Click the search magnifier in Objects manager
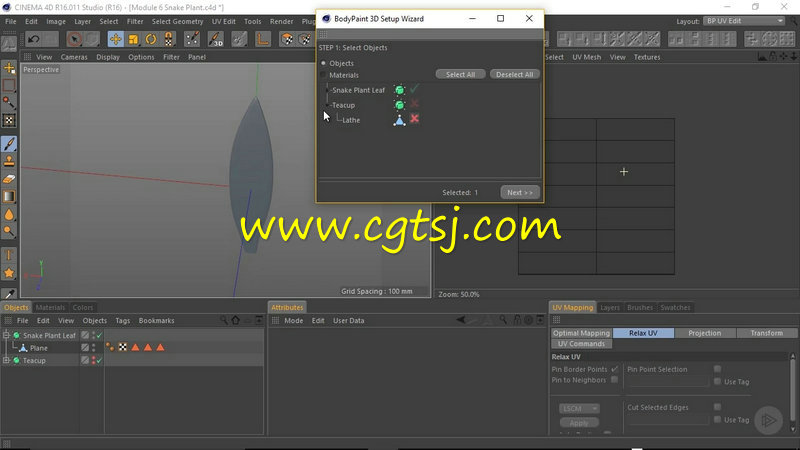The height and width of the screenshot is (450, 800). pos(223,320)
